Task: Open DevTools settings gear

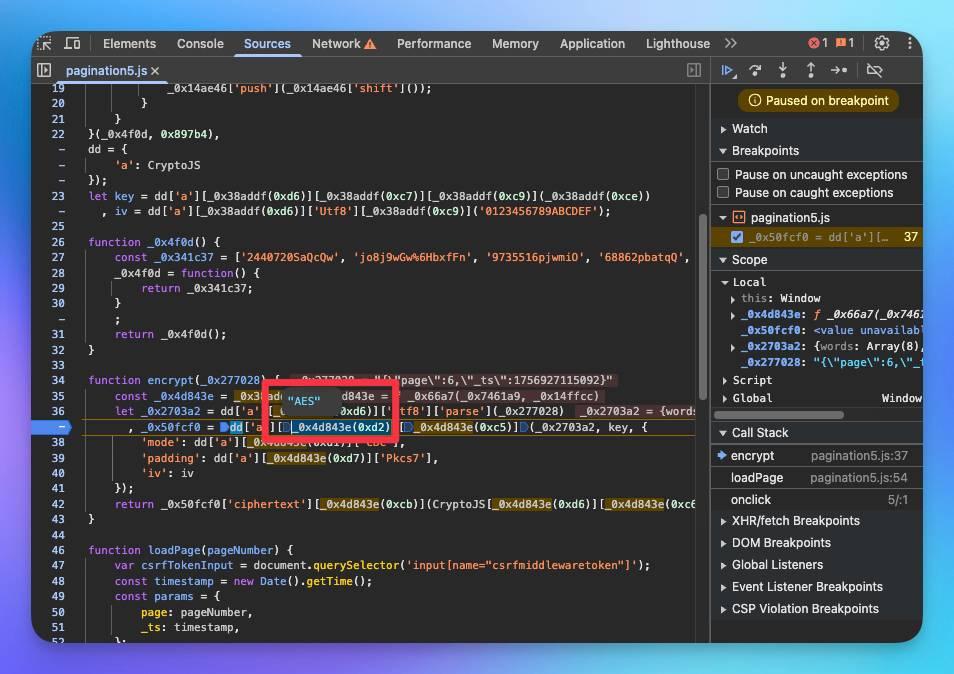Action: pos(882,43)
